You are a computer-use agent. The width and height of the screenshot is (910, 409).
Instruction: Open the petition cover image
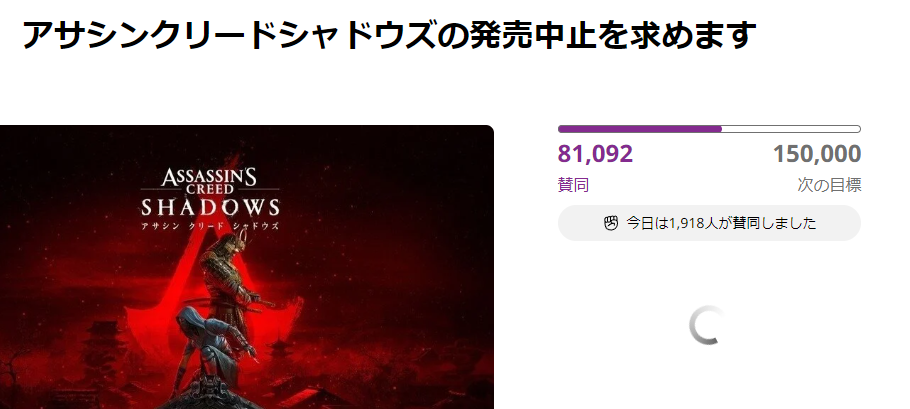point(247,267)
